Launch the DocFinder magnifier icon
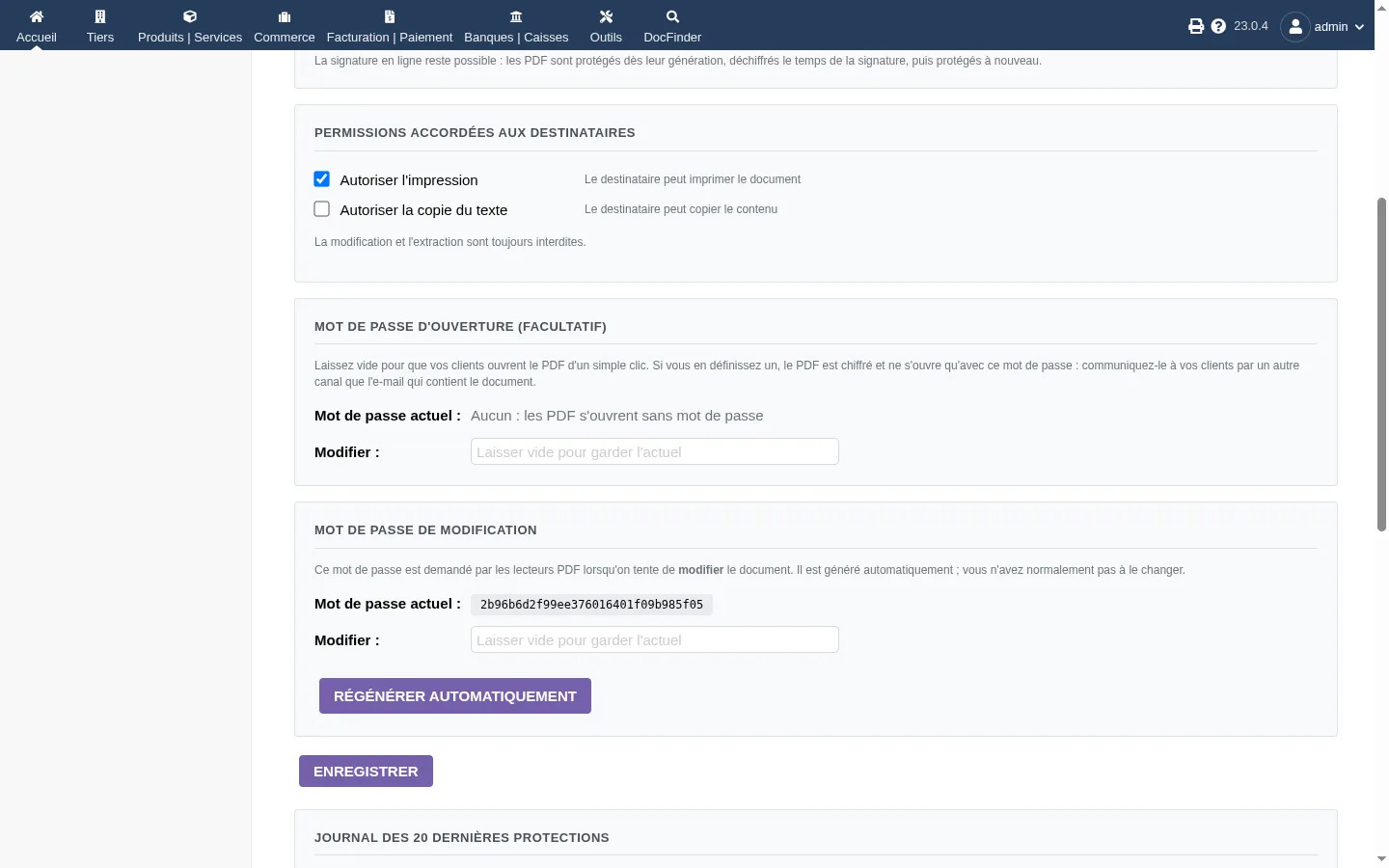 [673, 16]
